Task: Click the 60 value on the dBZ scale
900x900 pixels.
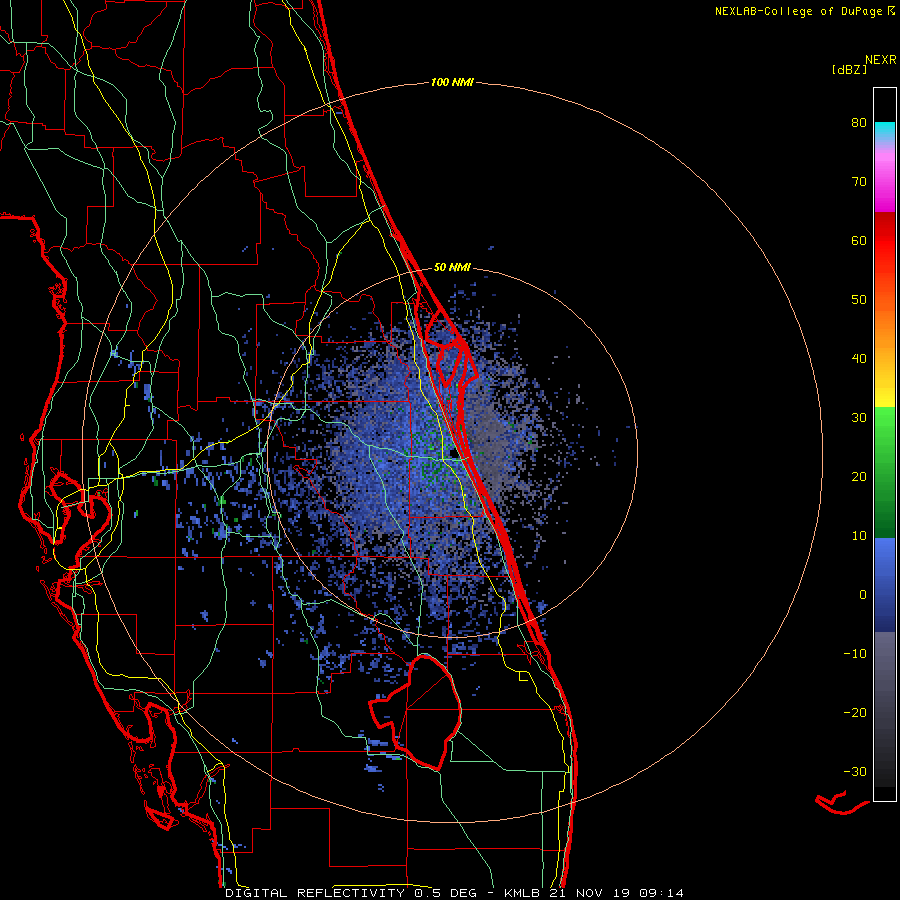Action: click(859, 241)
